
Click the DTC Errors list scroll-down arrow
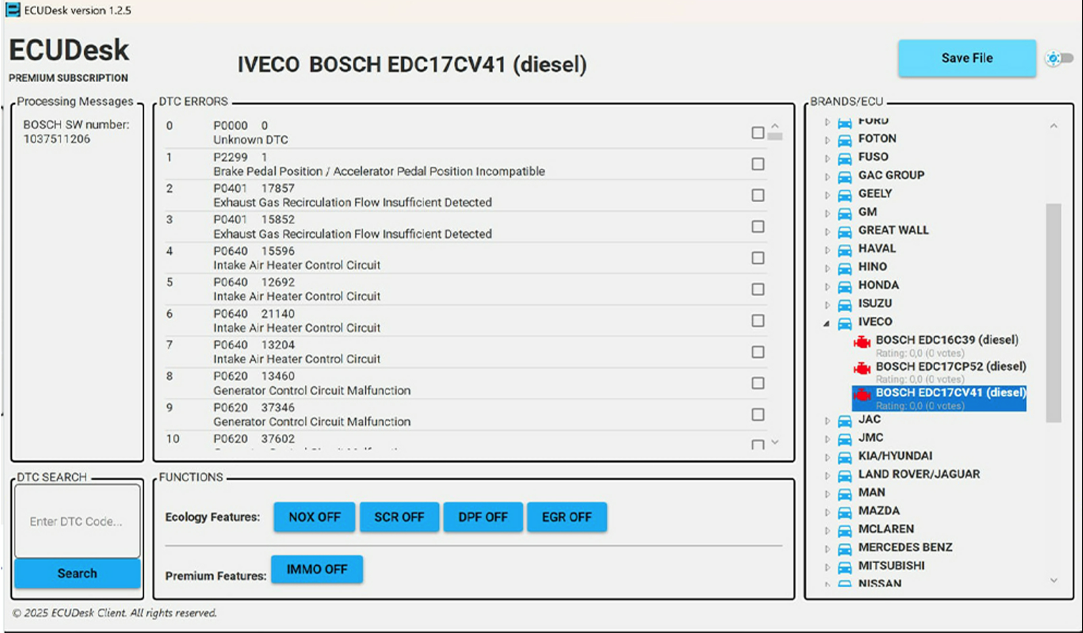[775, 442]
